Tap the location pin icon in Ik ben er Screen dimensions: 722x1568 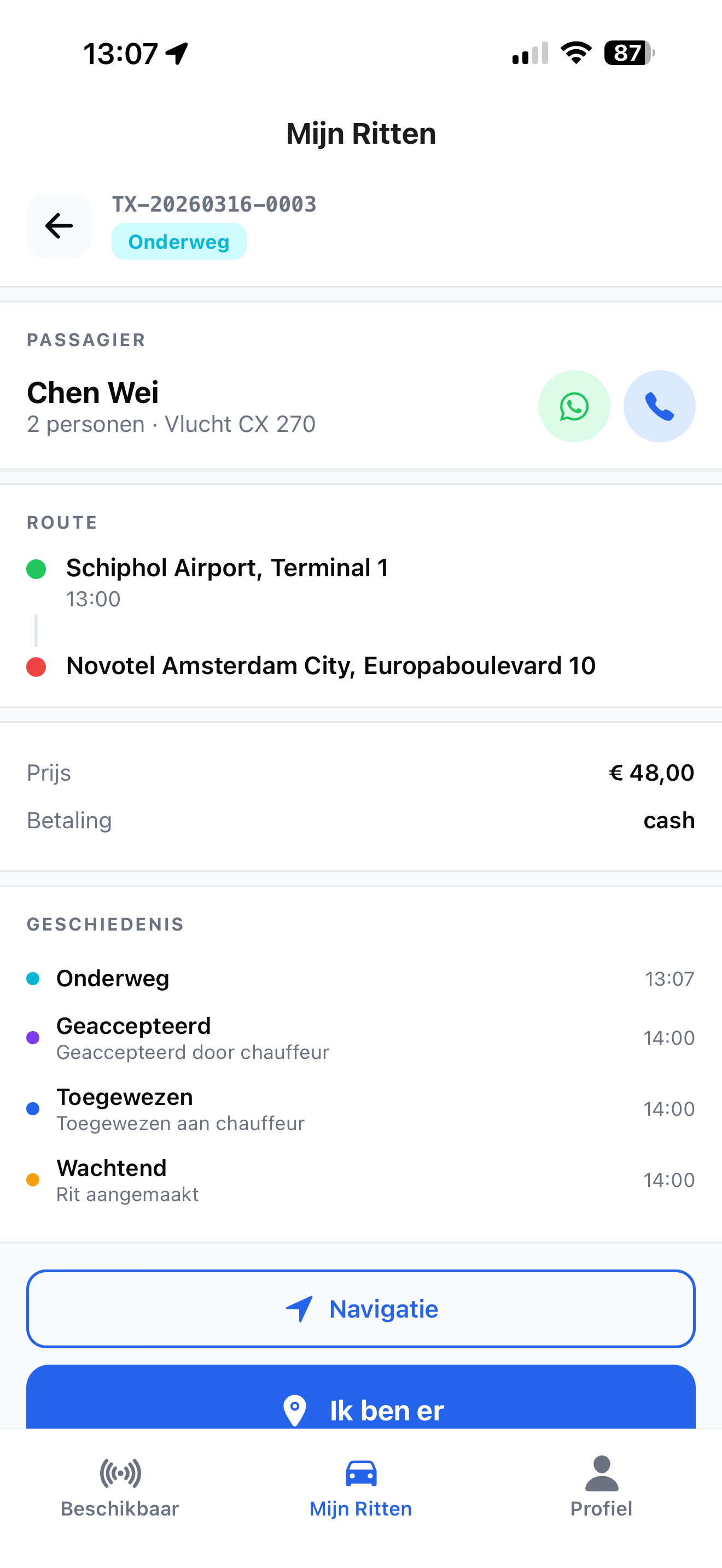pos(295,1410)
